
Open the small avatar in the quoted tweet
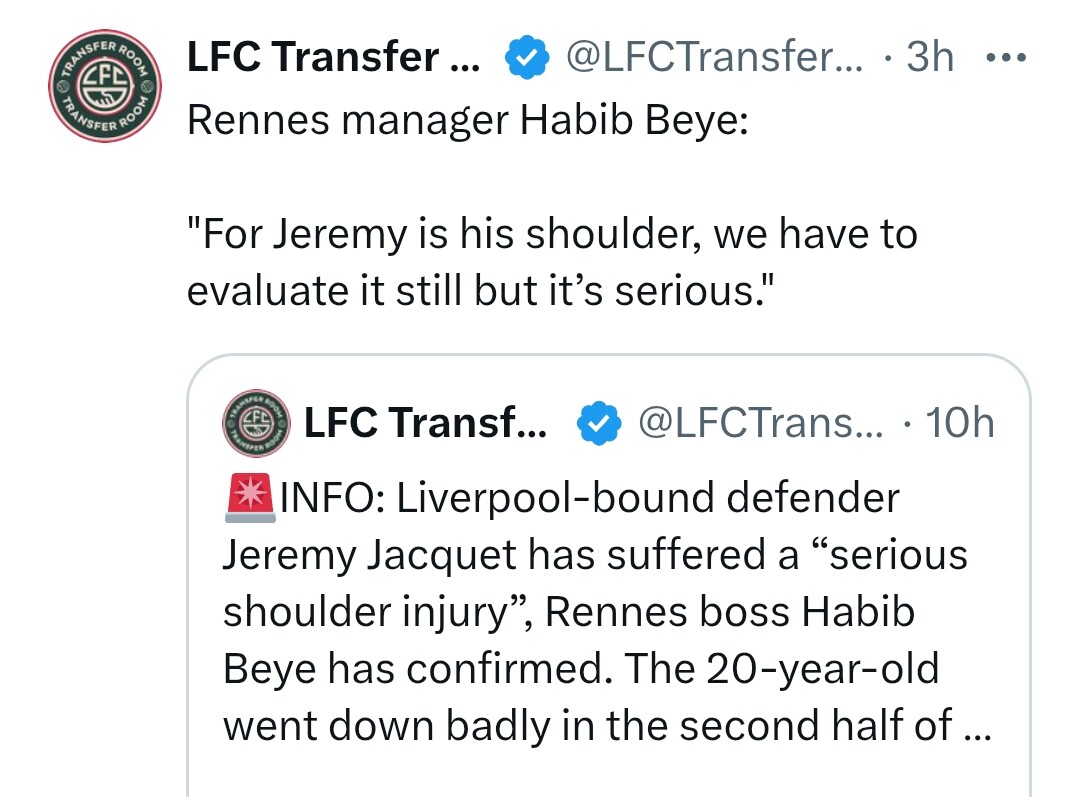[256, 423]
